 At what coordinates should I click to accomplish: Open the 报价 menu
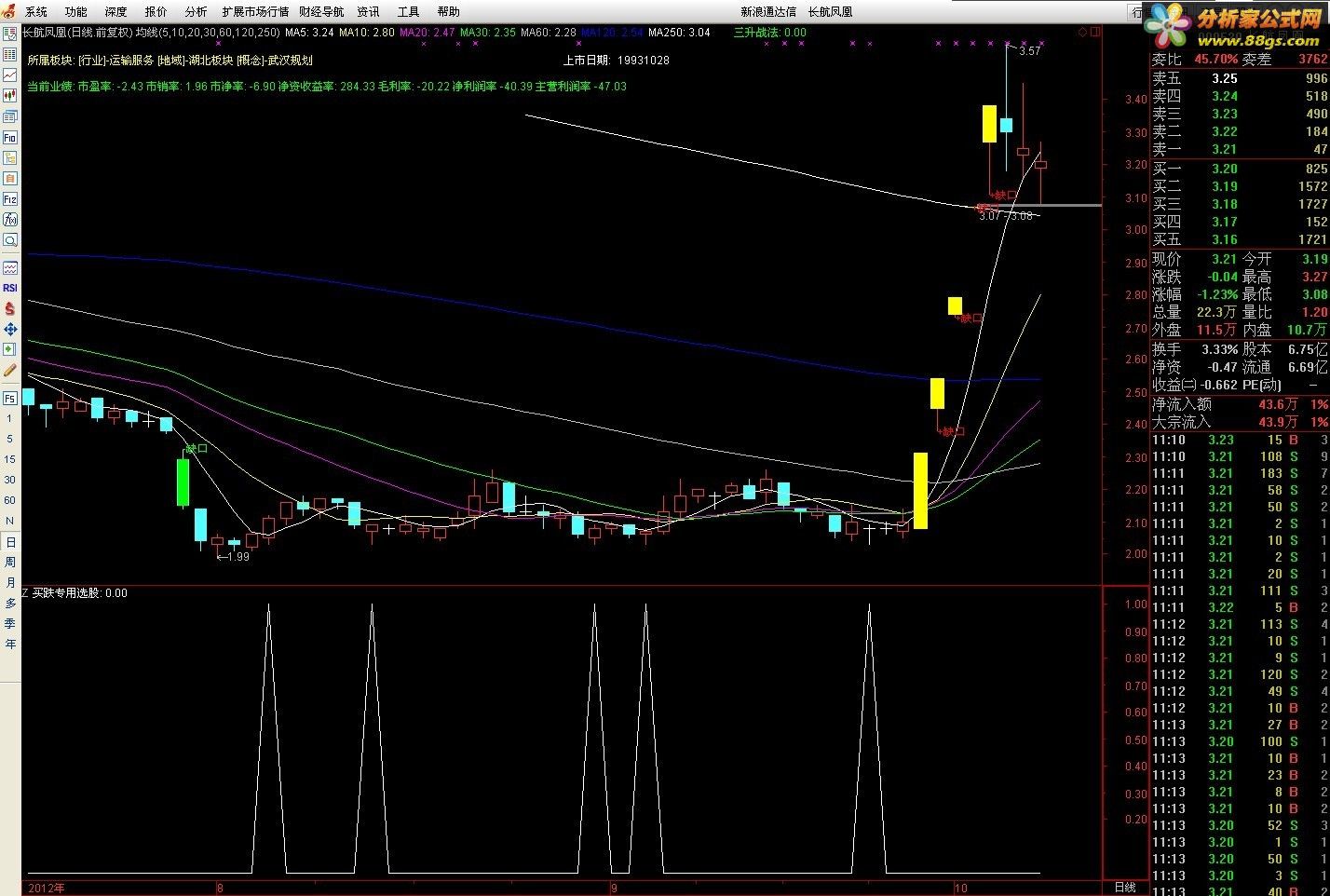point(156,12)
